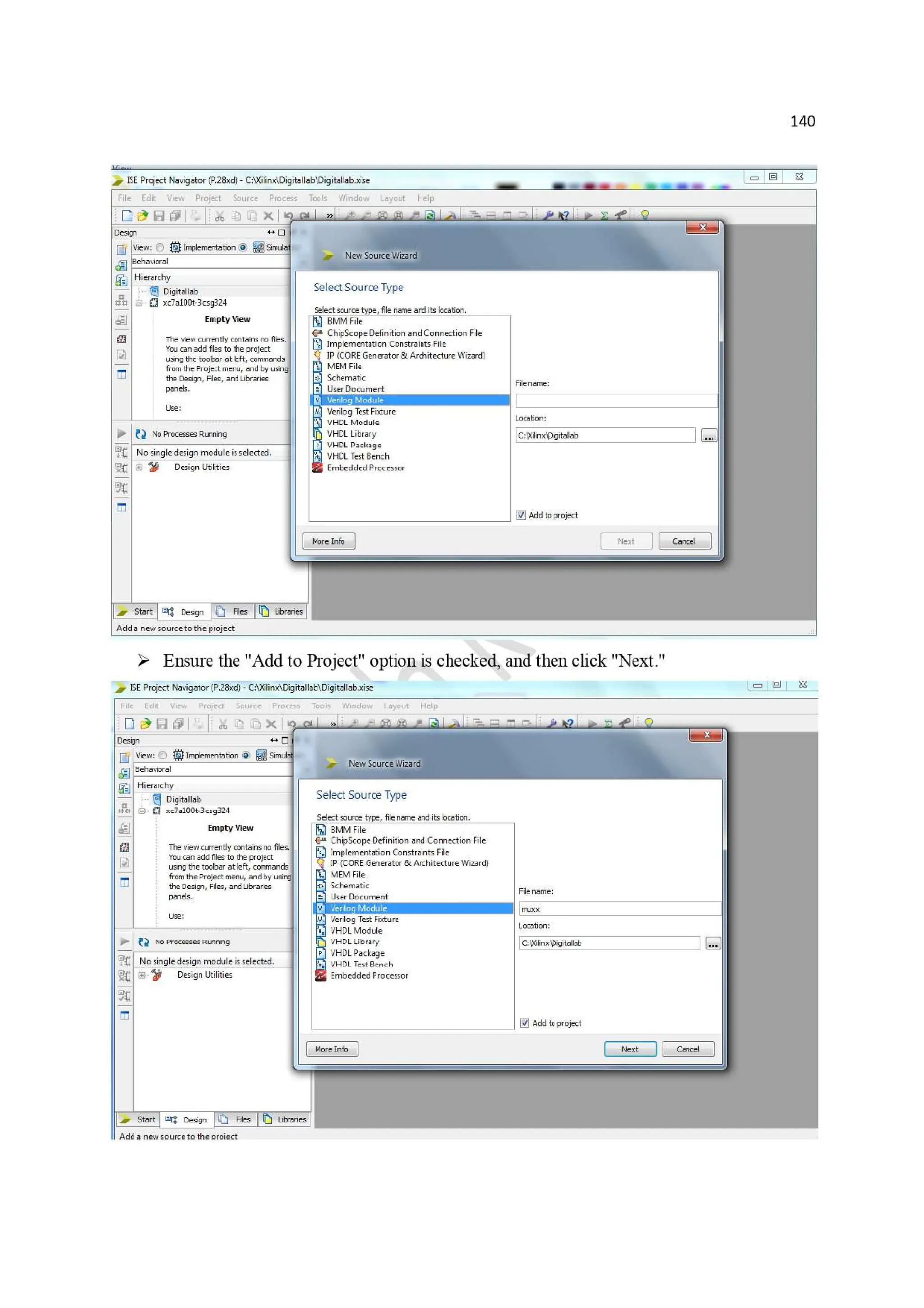This screenshot has height=1308, width=924.
Task: Open Project menu in first screenshot
Action: (x=208, y=198)
